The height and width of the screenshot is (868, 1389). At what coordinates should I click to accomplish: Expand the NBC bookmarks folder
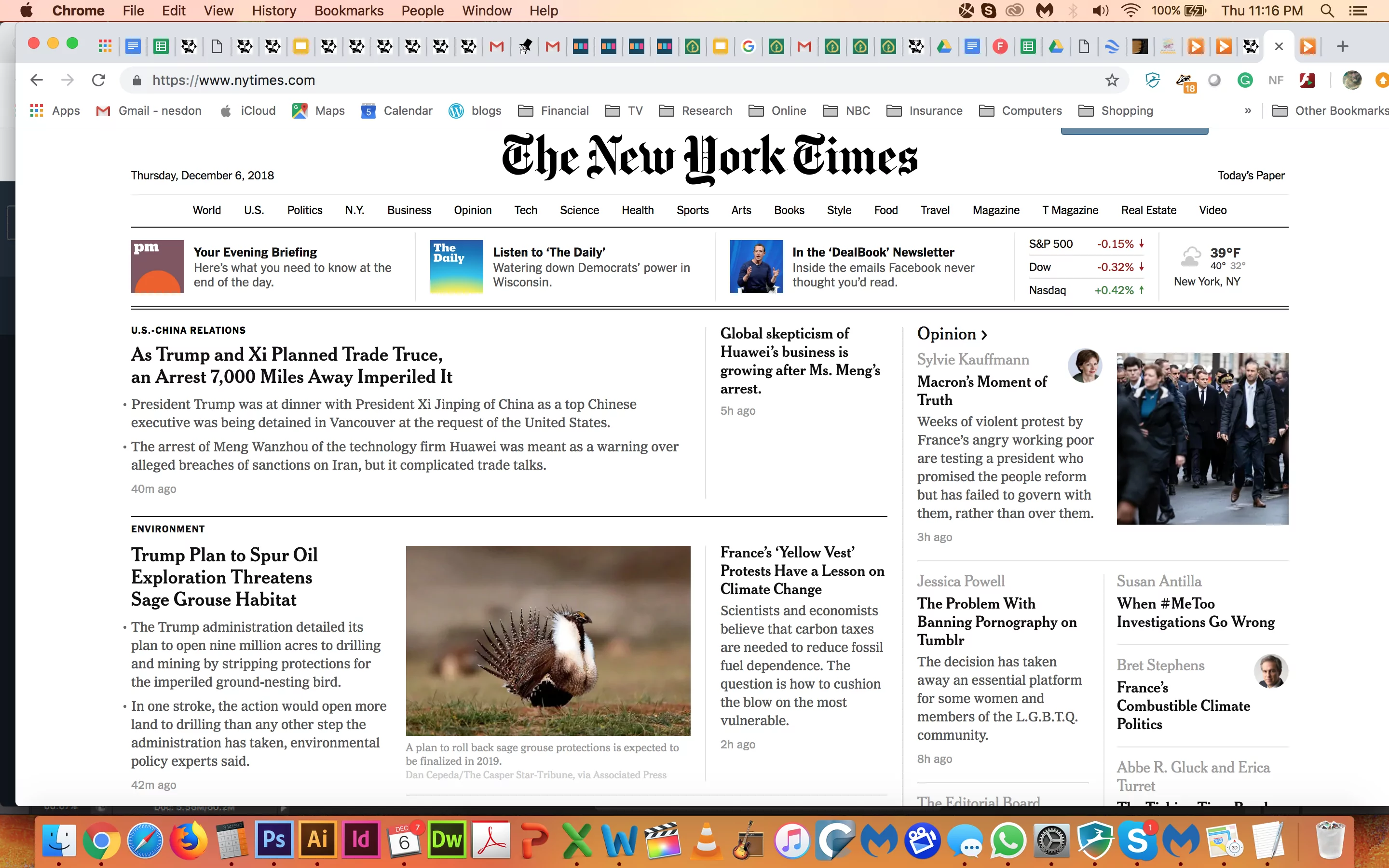coord(846,111)
